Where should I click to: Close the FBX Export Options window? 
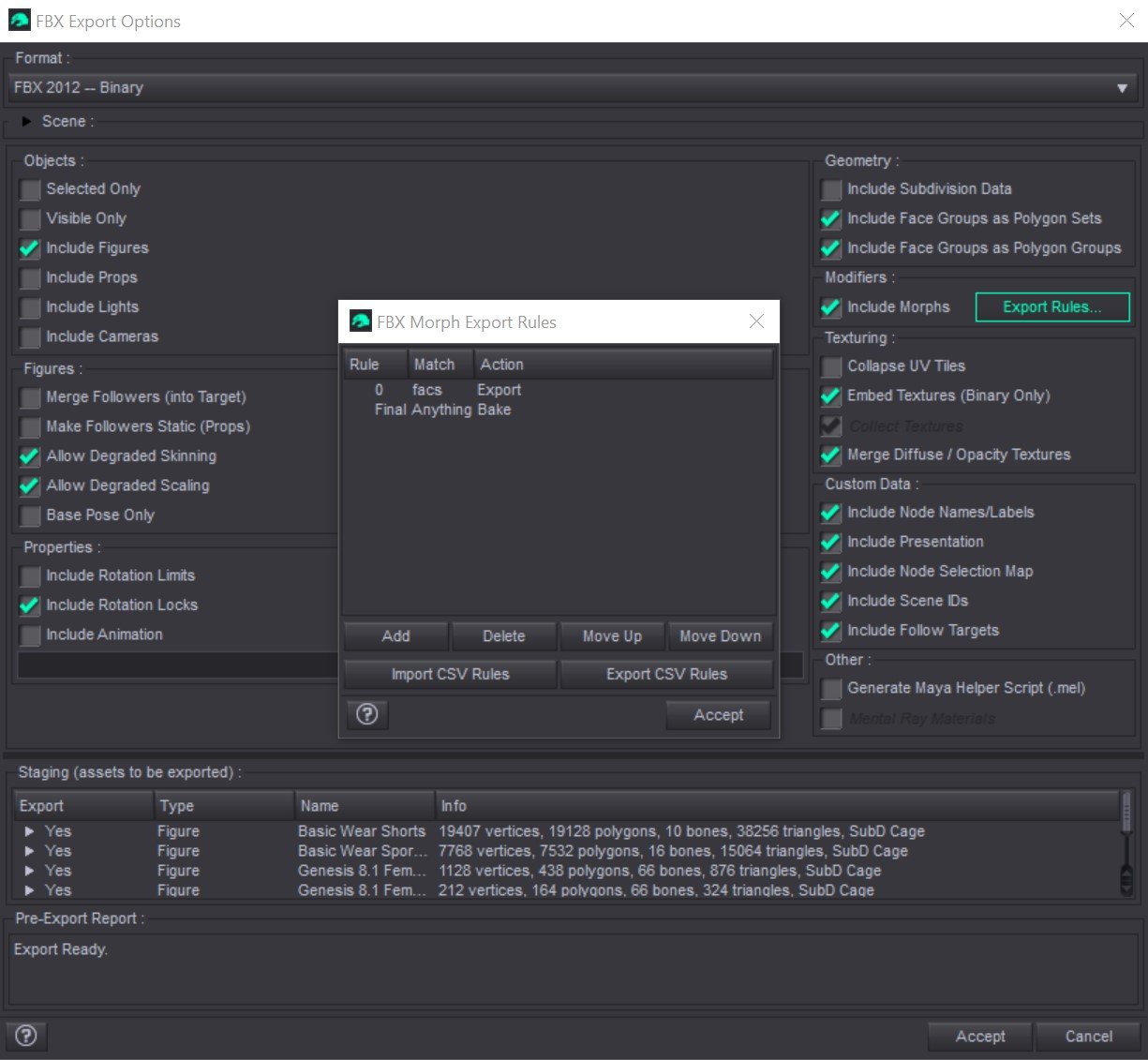pos(1126,21)
